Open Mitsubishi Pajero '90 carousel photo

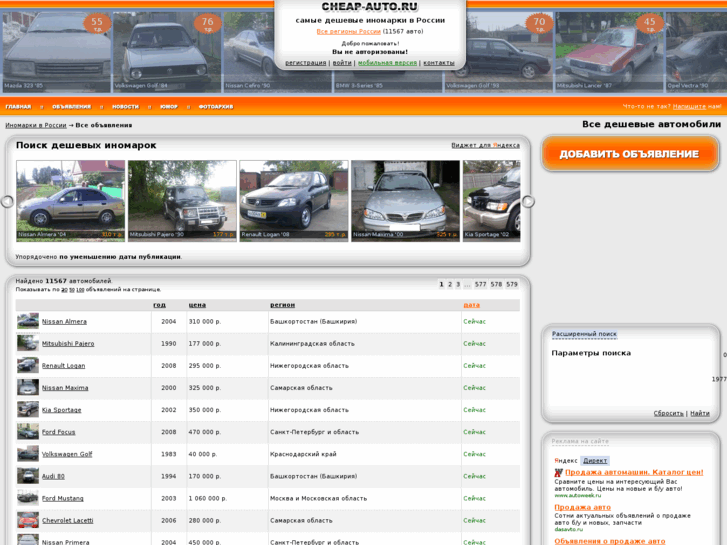coord(182,201)
